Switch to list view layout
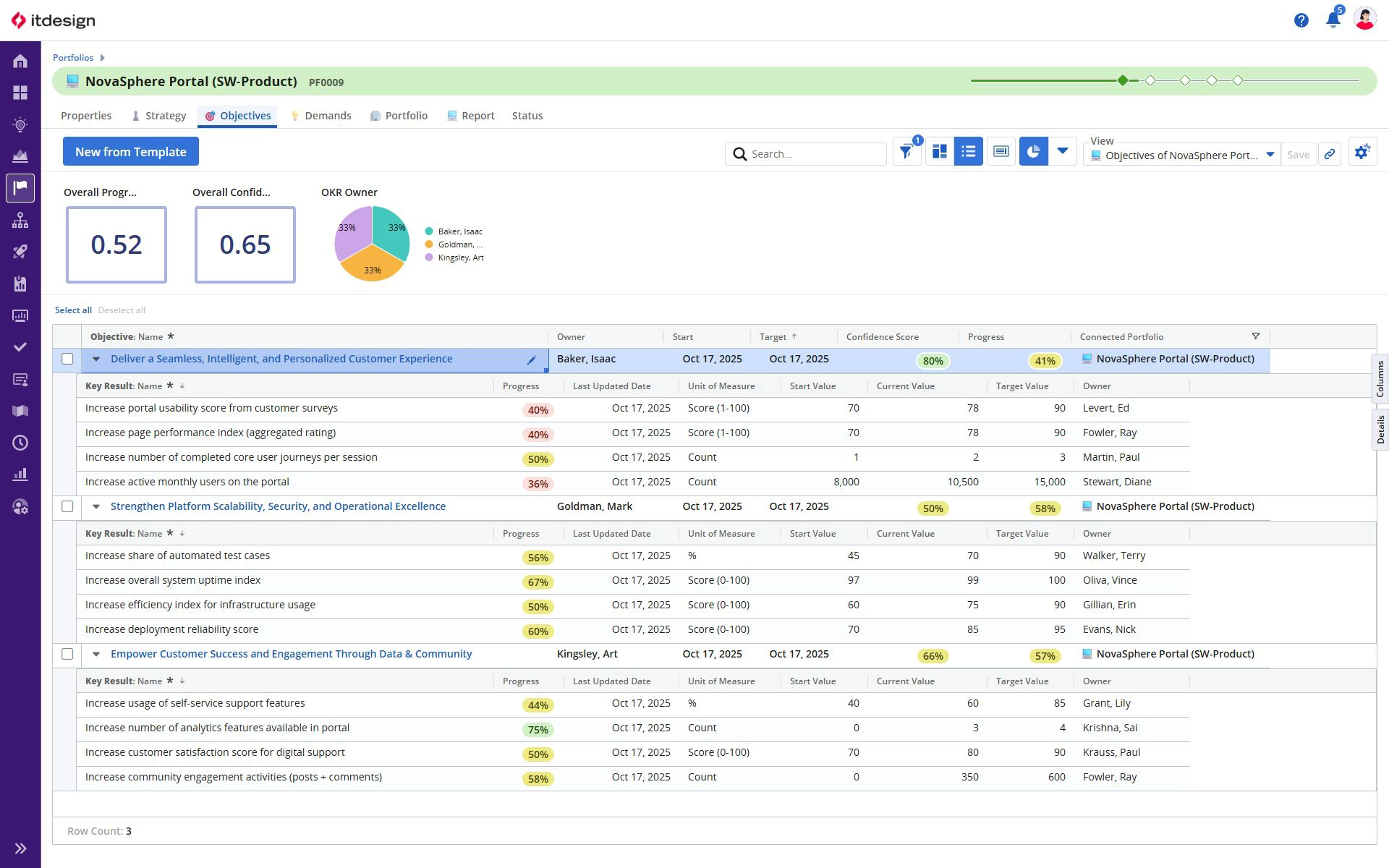1389x868 pixels. point(969,152)
